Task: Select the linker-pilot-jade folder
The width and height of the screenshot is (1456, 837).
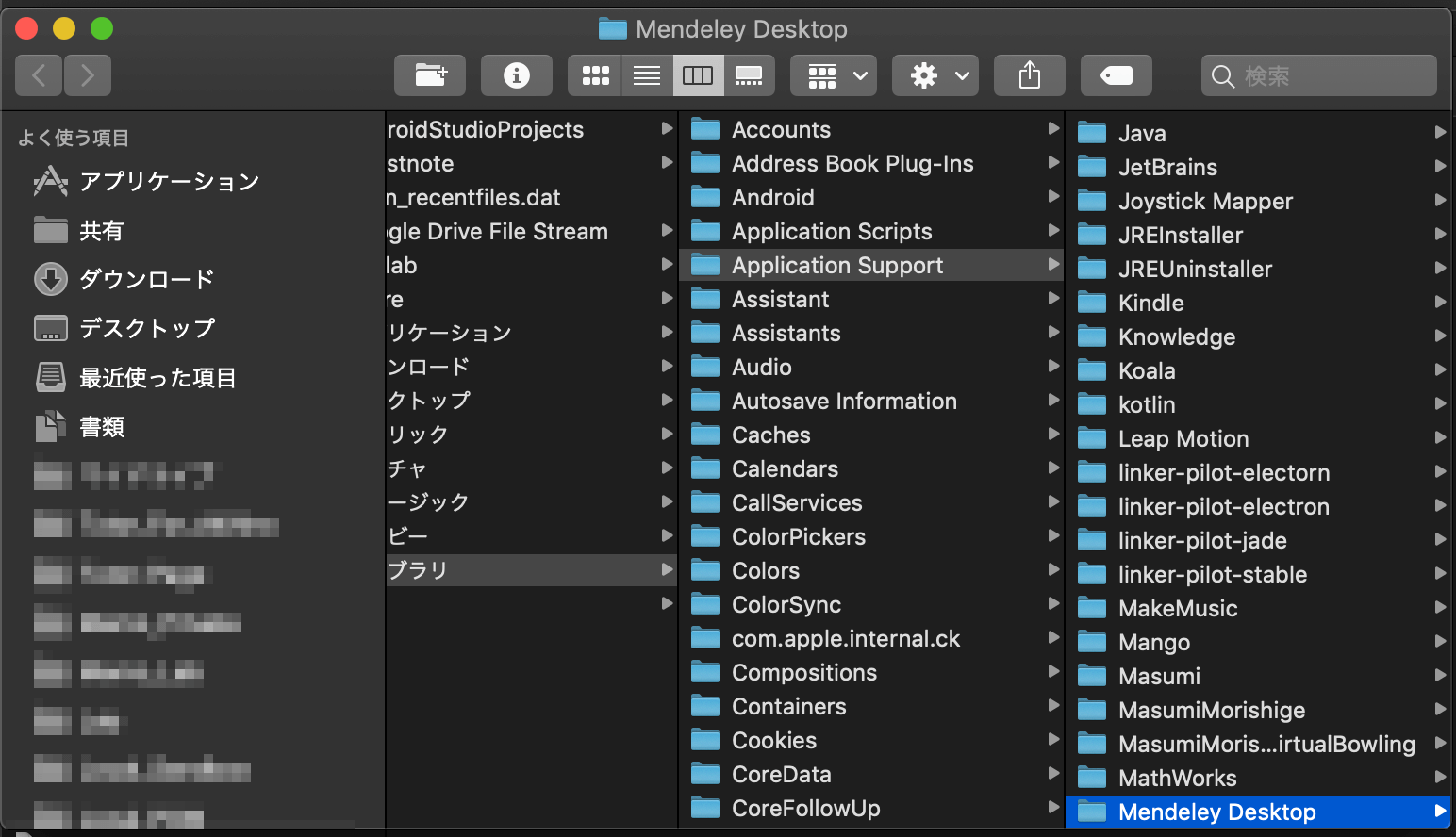Action: click(x=1258, y=540)
